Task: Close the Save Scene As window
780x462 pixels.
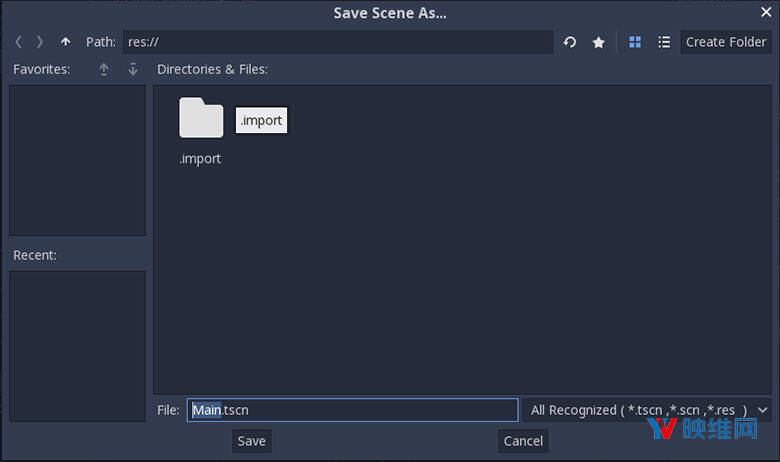Action: pos(765,13)
